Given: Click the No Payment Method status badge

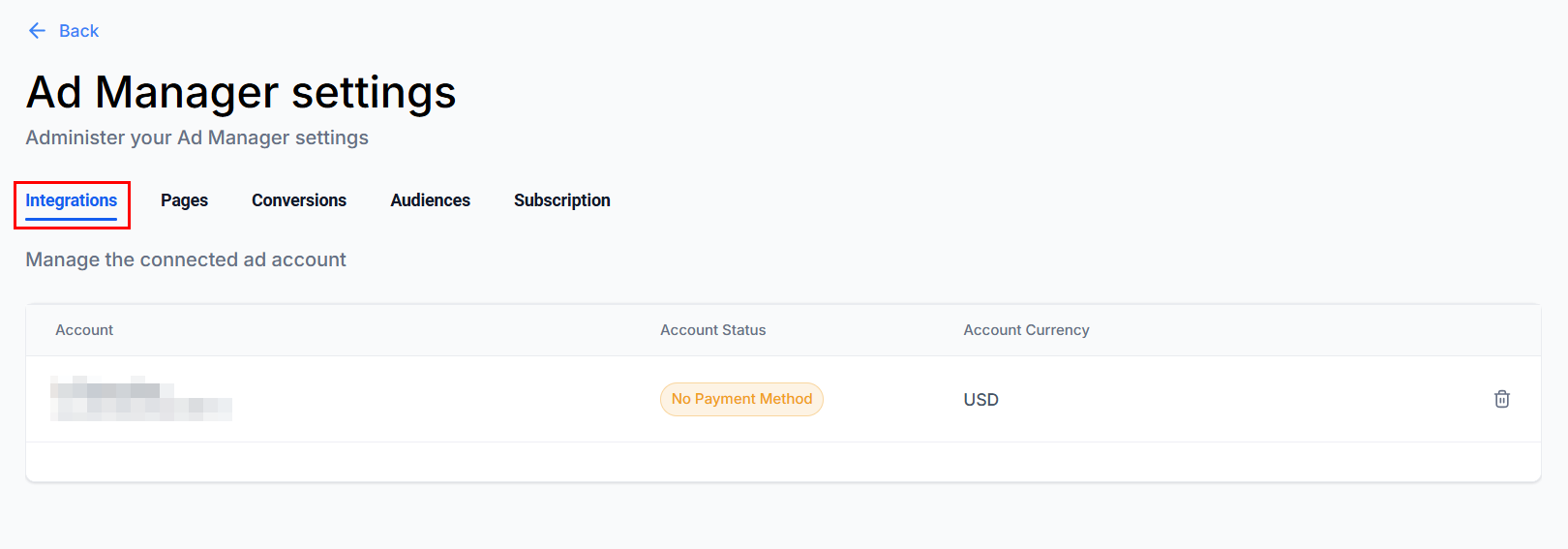Looking at the screenshot, I should [741, 399].
